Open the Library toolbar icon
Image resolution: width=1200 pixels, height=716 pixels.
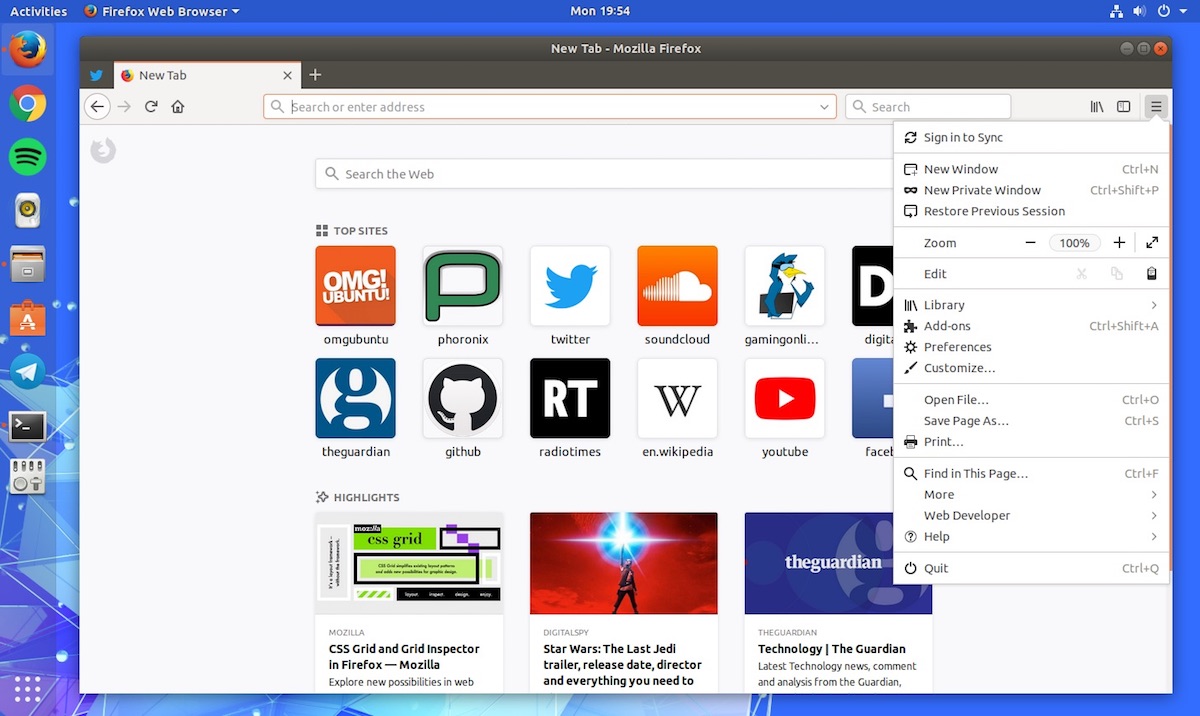(x=1097, y=107)
